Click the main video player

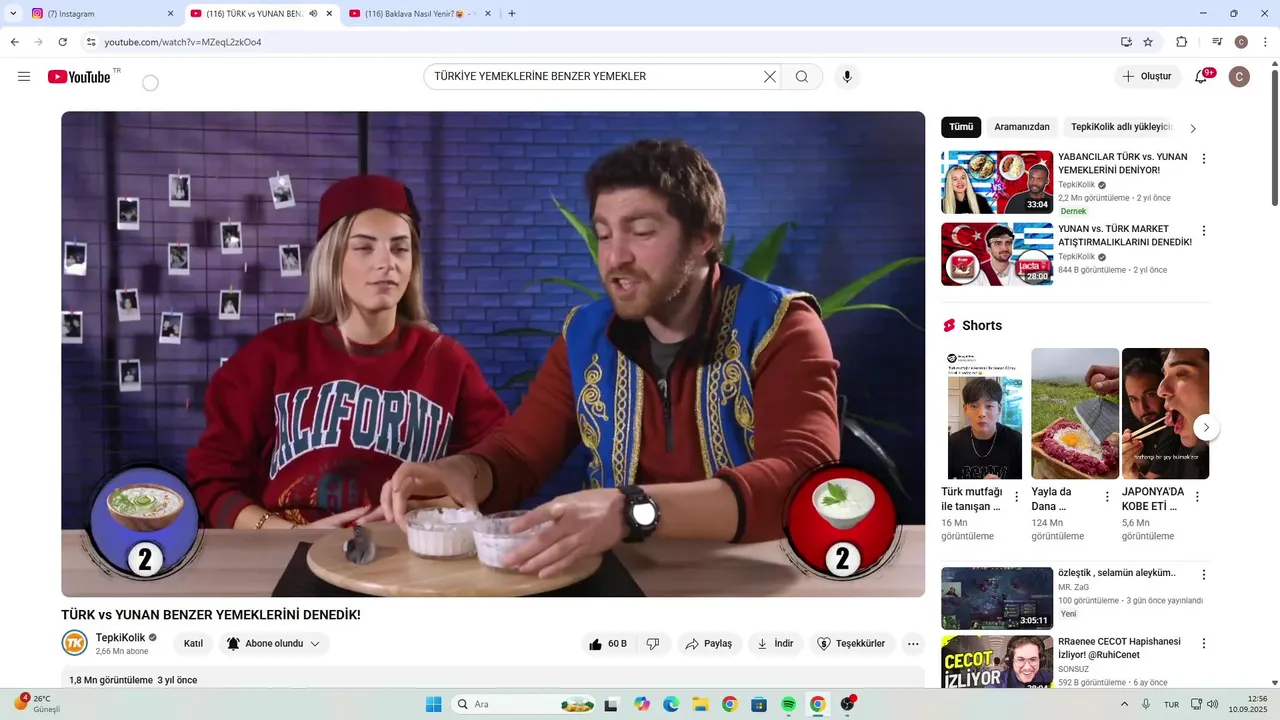[493, 354]
